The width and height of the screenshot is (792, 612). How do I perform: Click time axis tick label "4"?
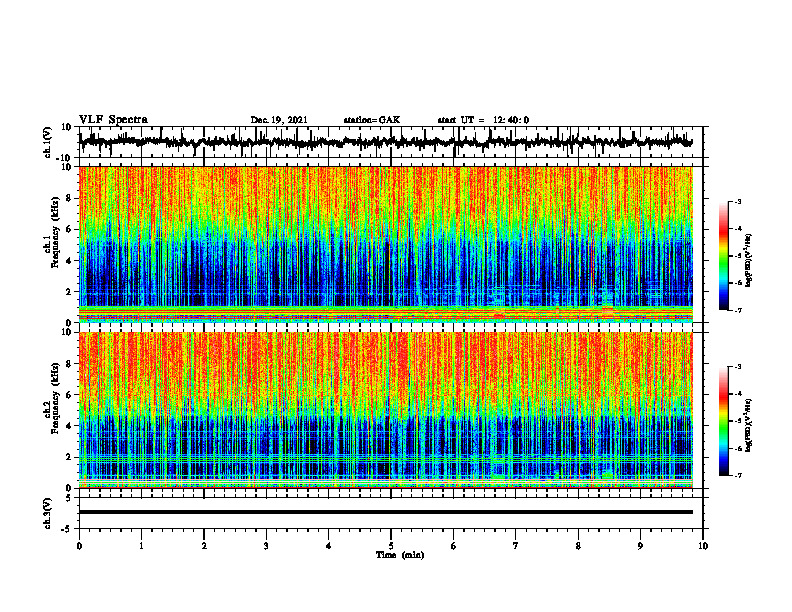click(329, 546)
